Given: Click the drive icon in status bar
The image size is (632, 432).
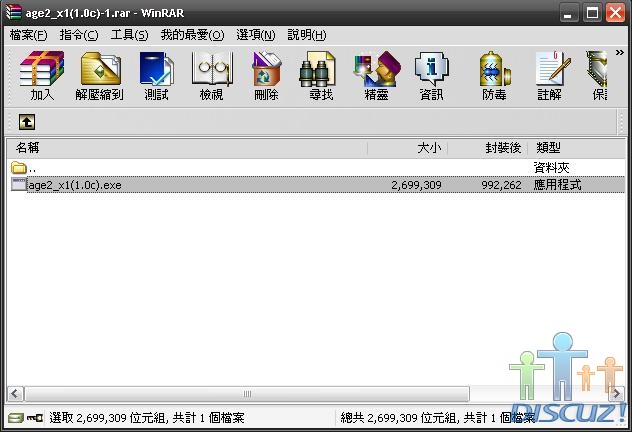Looking at the screenshot, I should pos(16,418).
